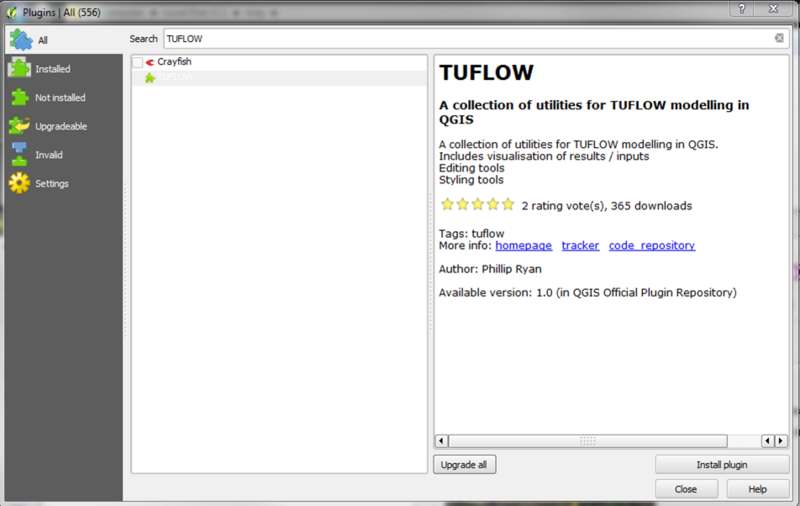Screen dimensions: 800x506
Task: Rate the plugin with the fifth star
Action: tap(508, 205)
